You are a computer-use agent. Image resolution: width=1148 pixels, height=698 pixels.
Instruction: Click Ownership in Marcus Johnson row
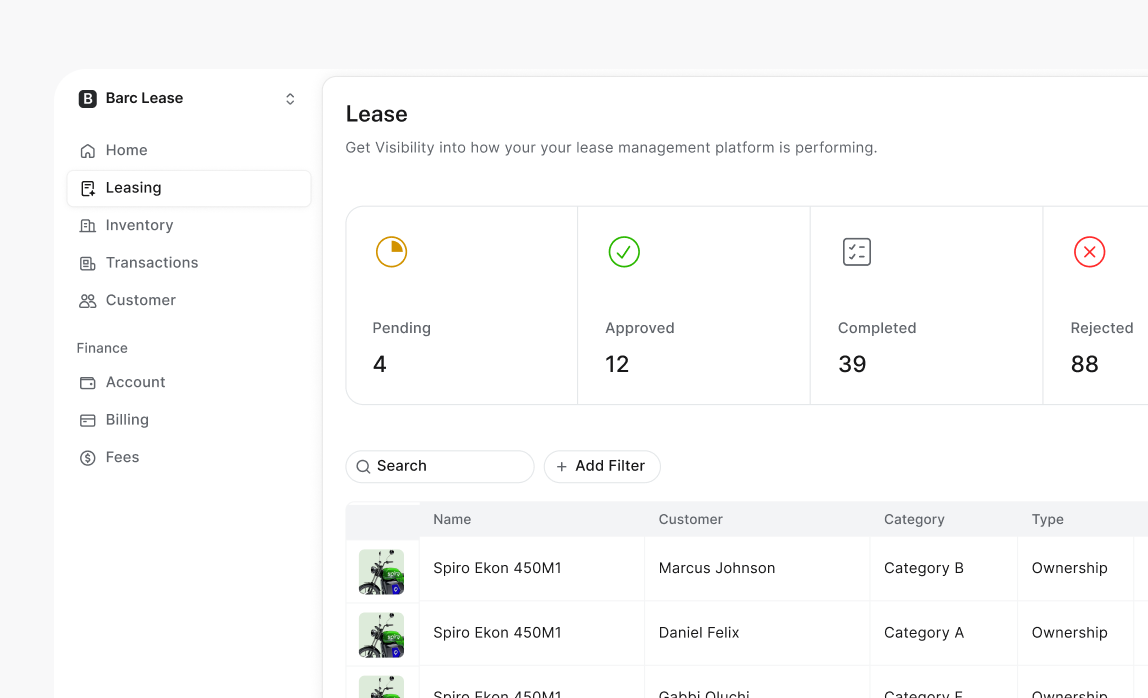tap(1070, 568)
